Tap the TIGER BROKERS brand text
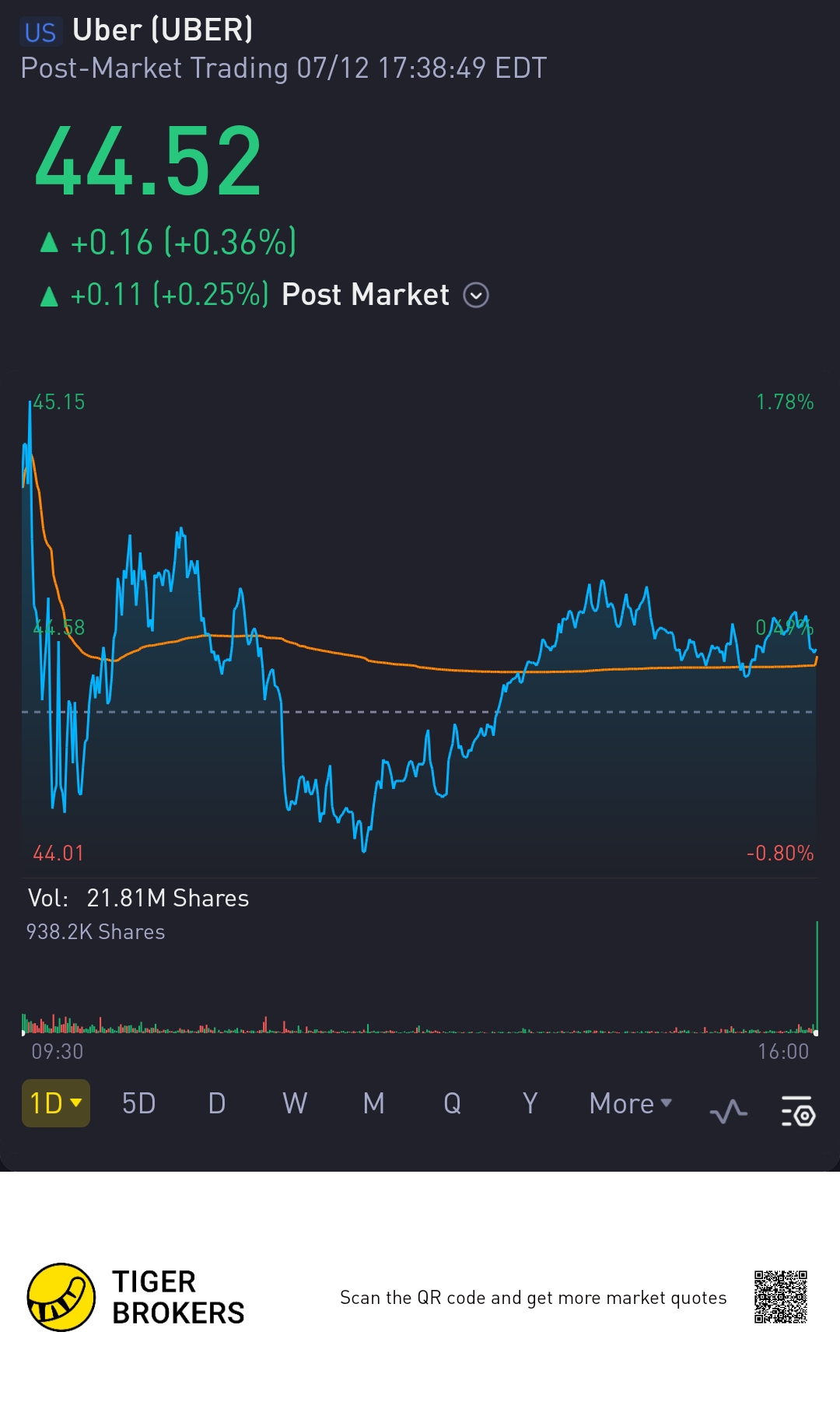Image resolution: width=840 pixels, height=1423 pixels. (178, 1297)
